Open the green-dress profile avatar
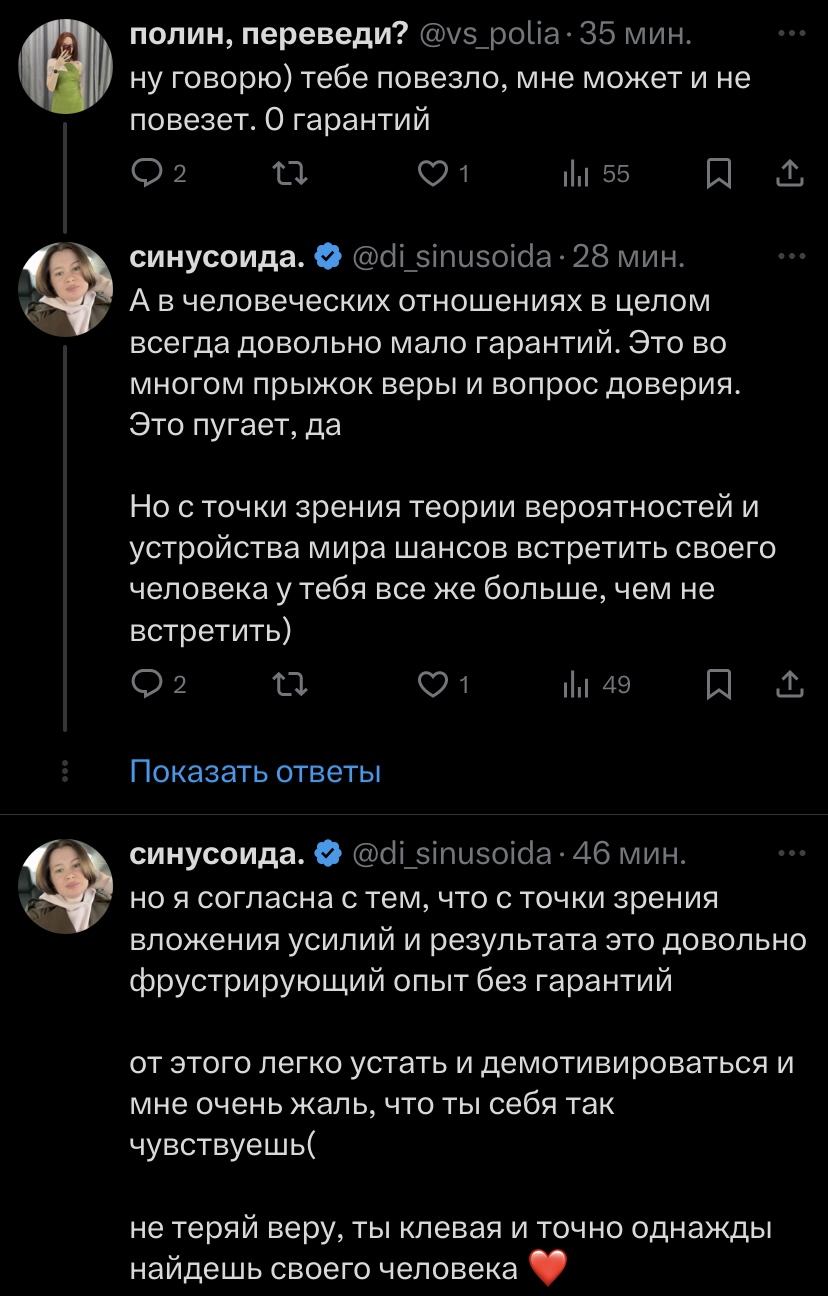Image resolution: width=828 pixels, height=1296 pixels. pos(66,65)
